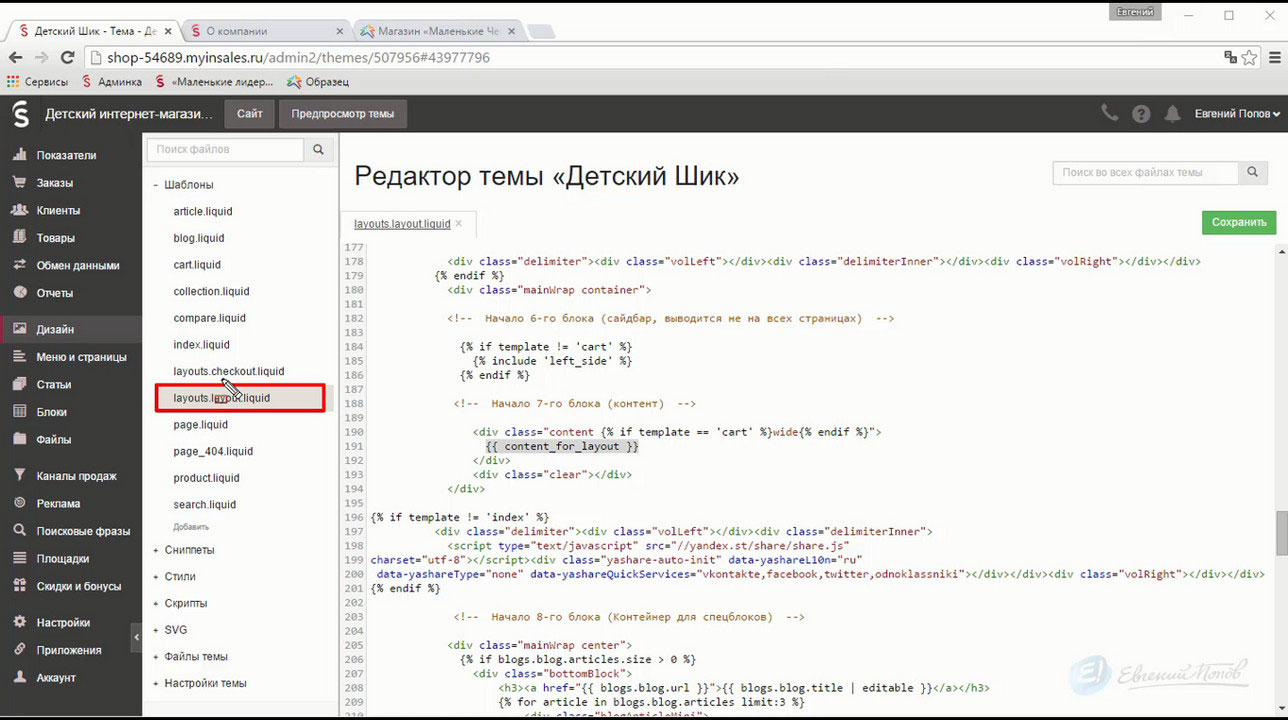The image size is (1288, 720).
Task: Open page_404.liquid template file
Action: click(x=213, y=451)
